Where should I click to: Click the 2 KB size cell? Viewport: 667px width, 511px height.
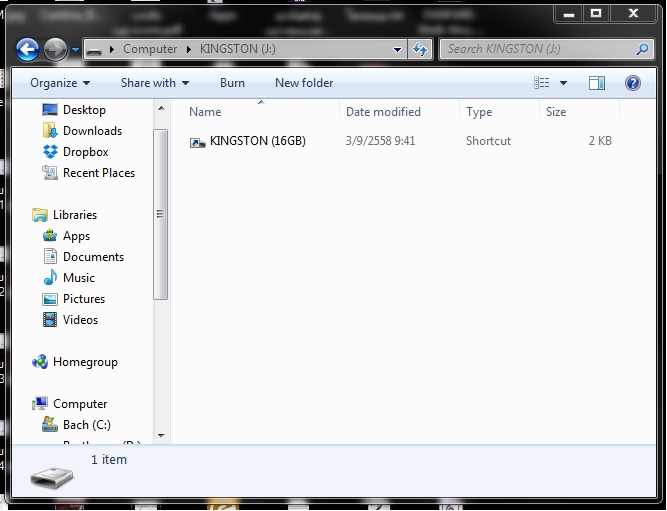coord(600,141)
